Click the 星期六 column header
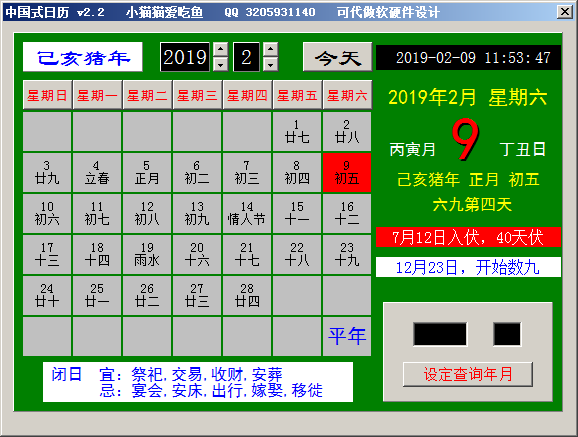The width and height of the screenshot is (578, 437). pyautogui.click(x=347, y=95)
